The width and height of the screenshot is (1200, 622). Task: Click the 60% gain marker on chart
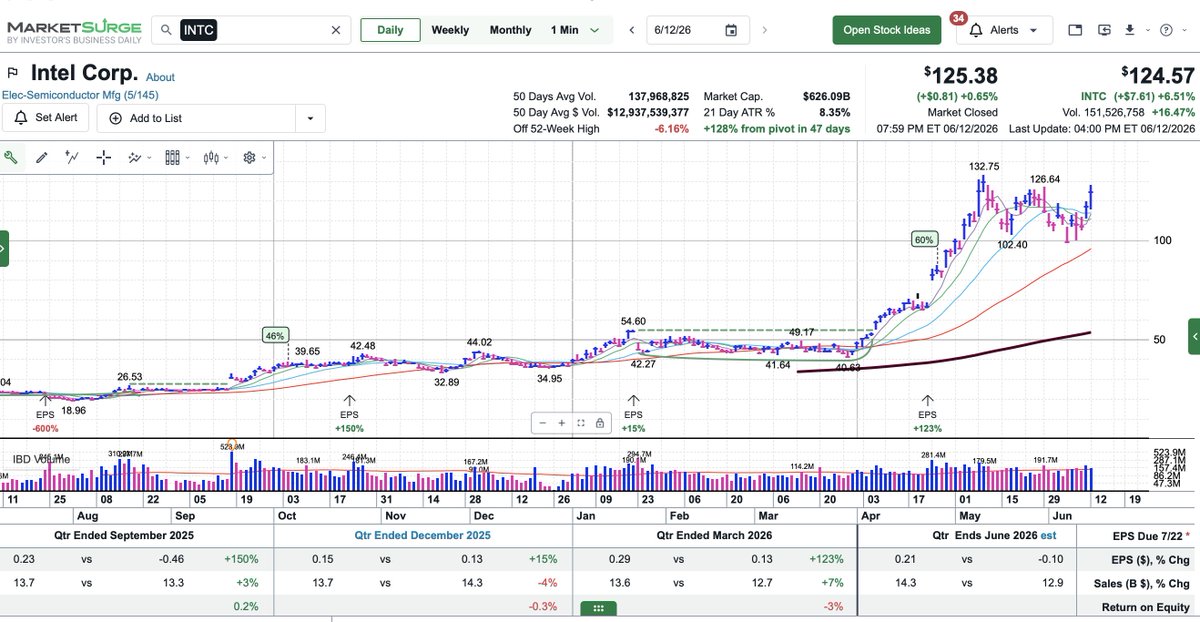click(923, 239)
